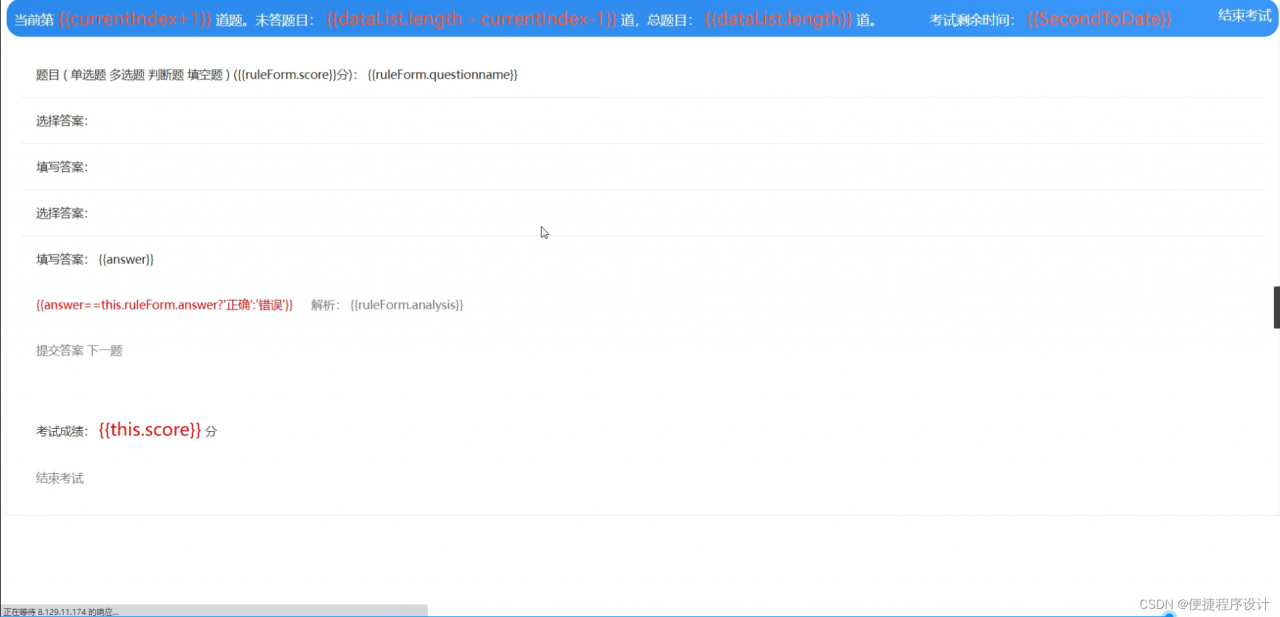Click the dark vertical scrollbar handle
1280x617 pixels.
coord(1276,307)
